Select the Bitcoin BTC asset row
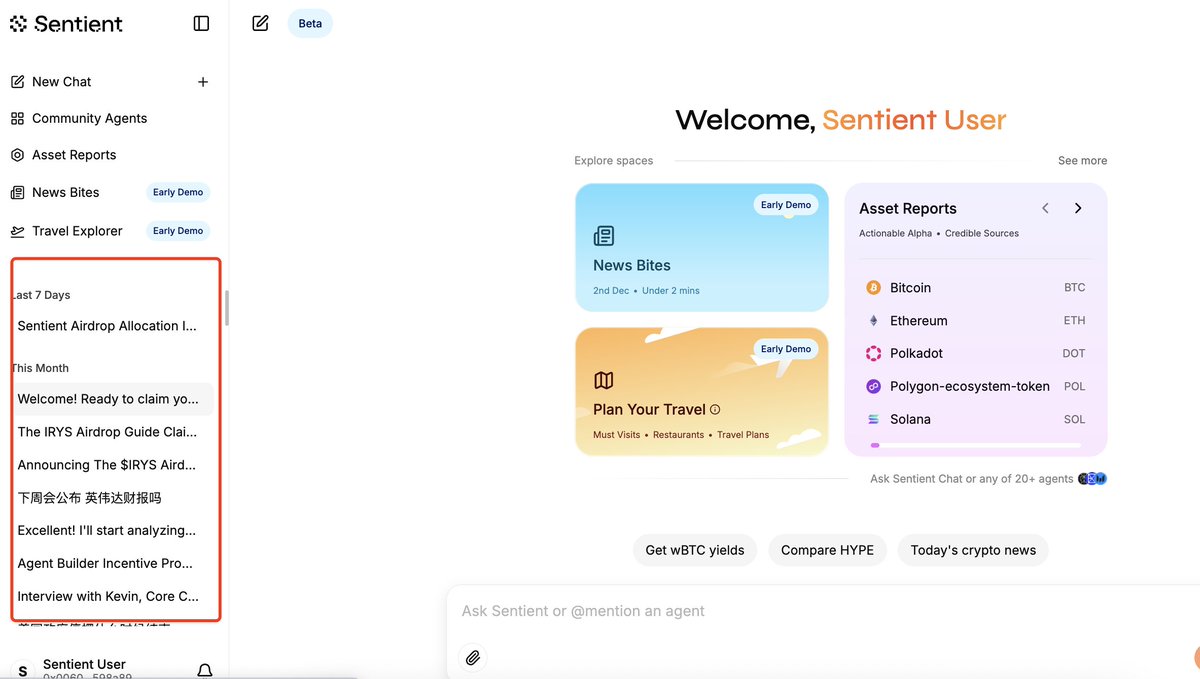1200x679 pixels. (x=975, y=287)
